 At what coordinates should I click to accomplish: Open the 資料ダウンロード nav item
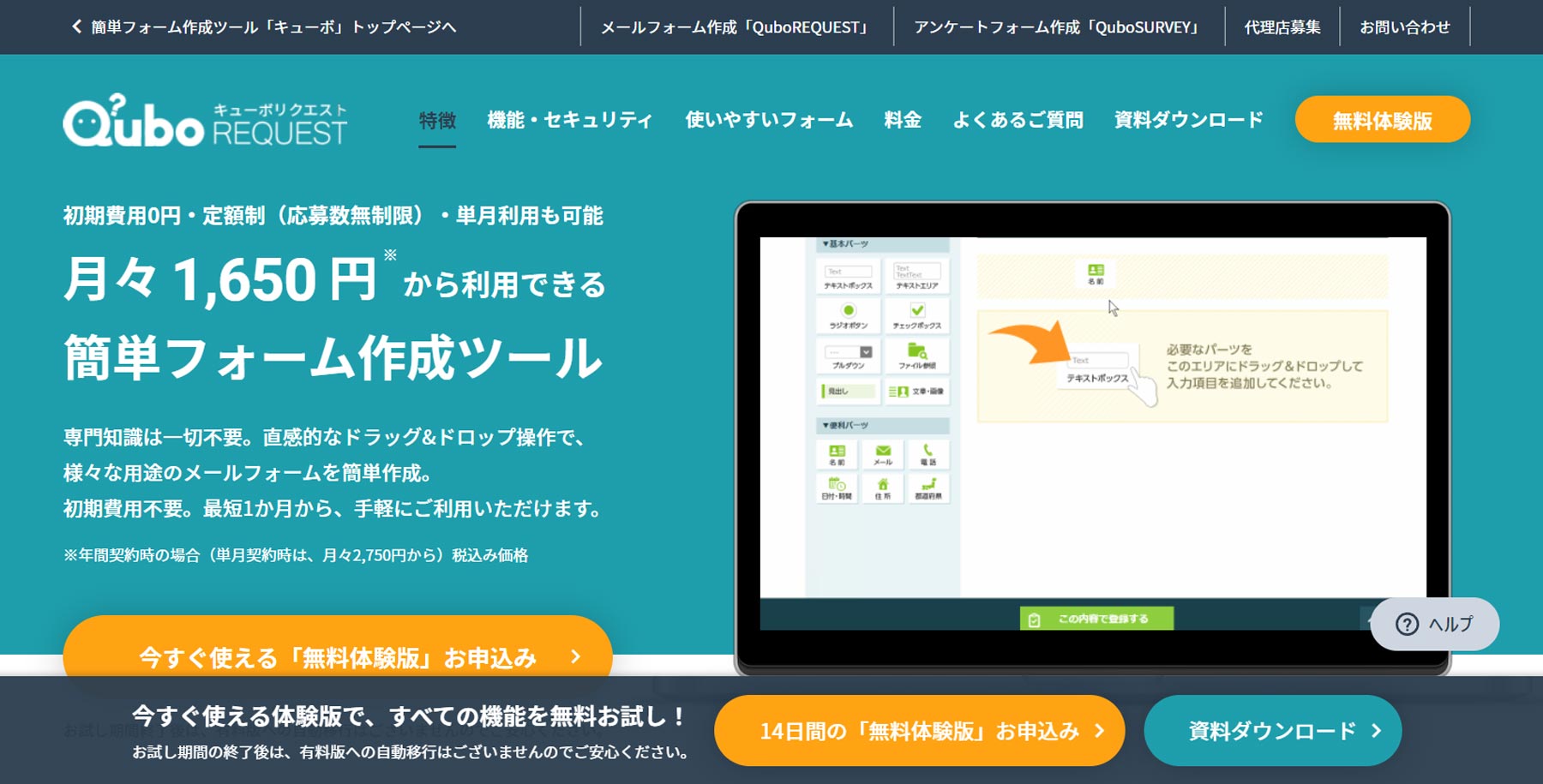(x=1189, y=120)
